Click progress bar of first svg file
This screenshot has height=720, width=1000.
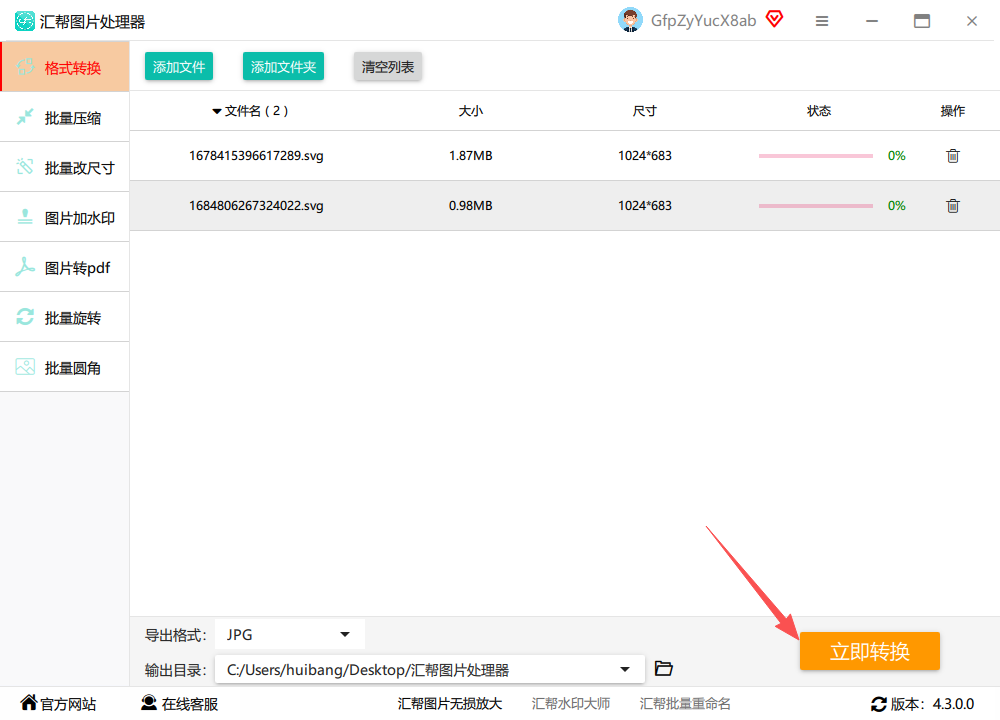[815, 156]
